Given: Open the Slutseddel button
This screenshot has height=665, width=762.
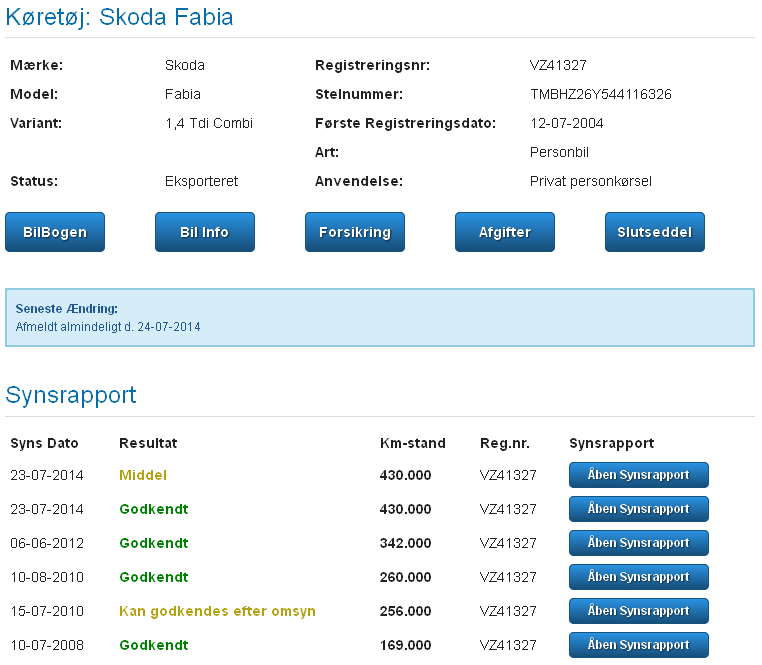Looking at the screenshot, I should point(654,232).
